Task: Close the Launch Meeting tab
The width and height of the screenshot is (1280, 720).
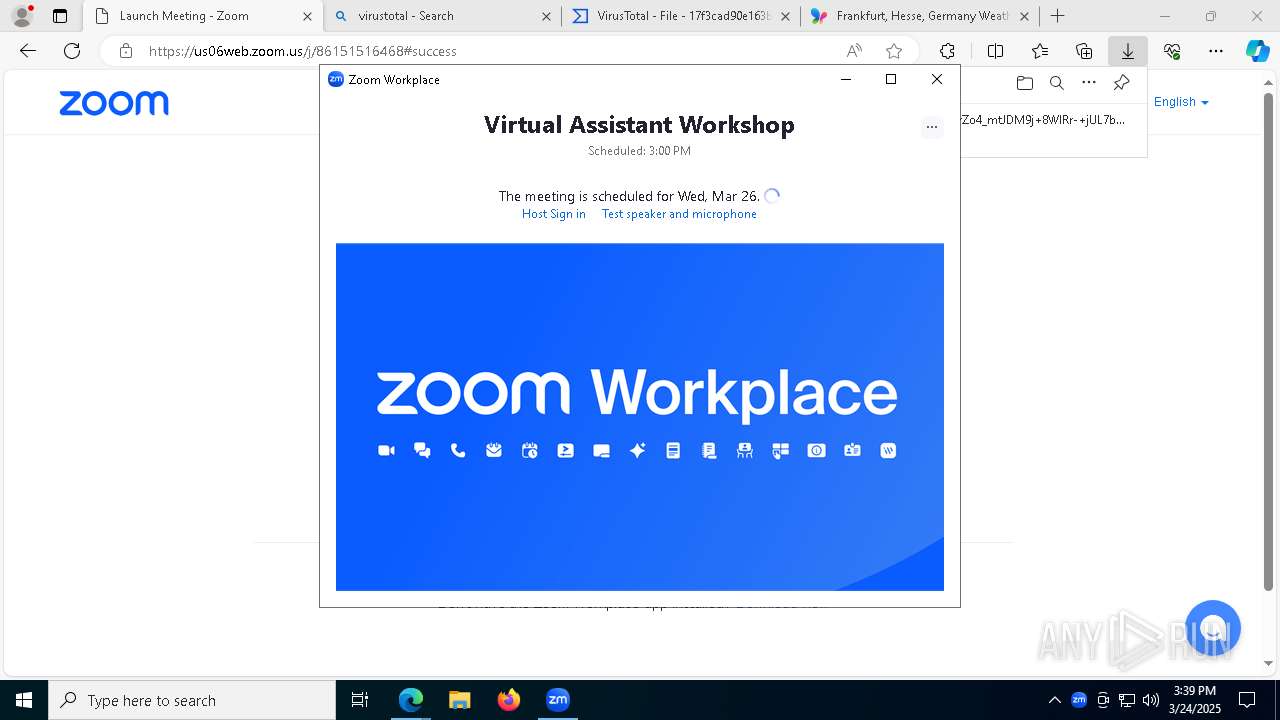Action: click(307, 16)
